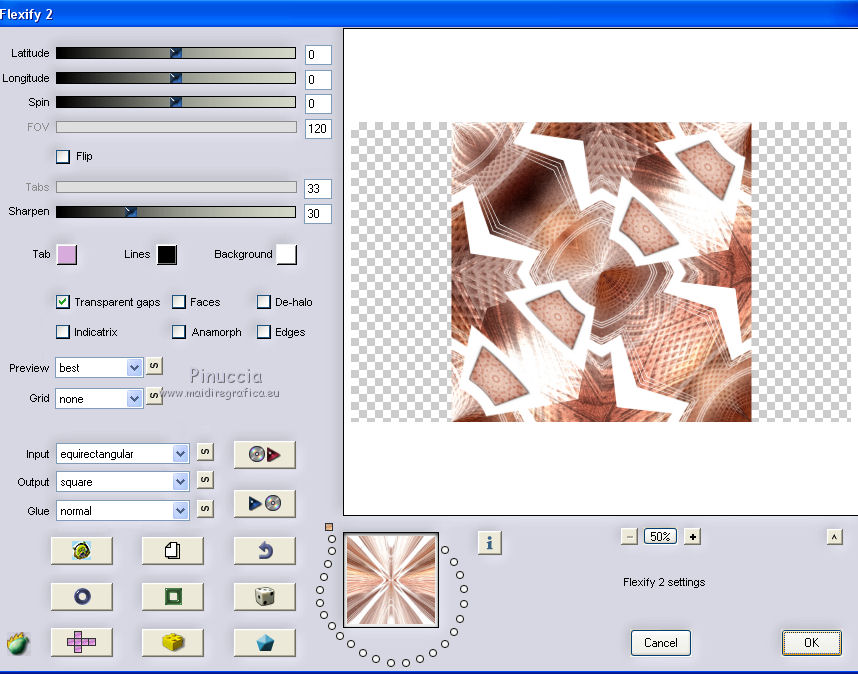The height and width of the screenshot is (674, 858).
Task: Pick the black Lines color swatch
Action: coord(167,255)
